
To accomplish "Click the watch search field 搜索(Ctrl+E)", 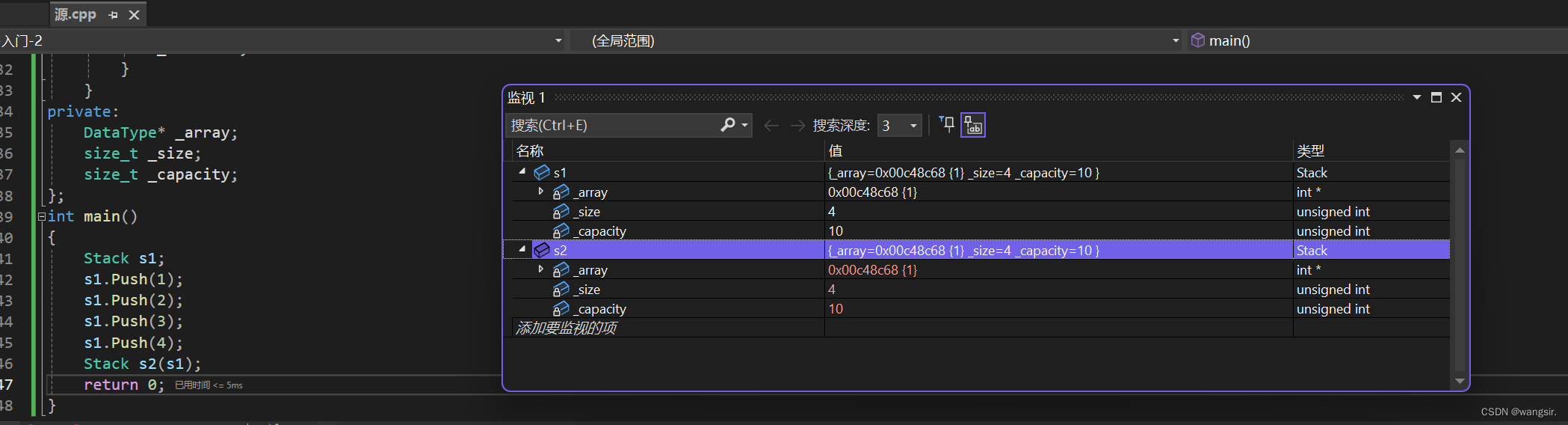I will coord(613,125).
